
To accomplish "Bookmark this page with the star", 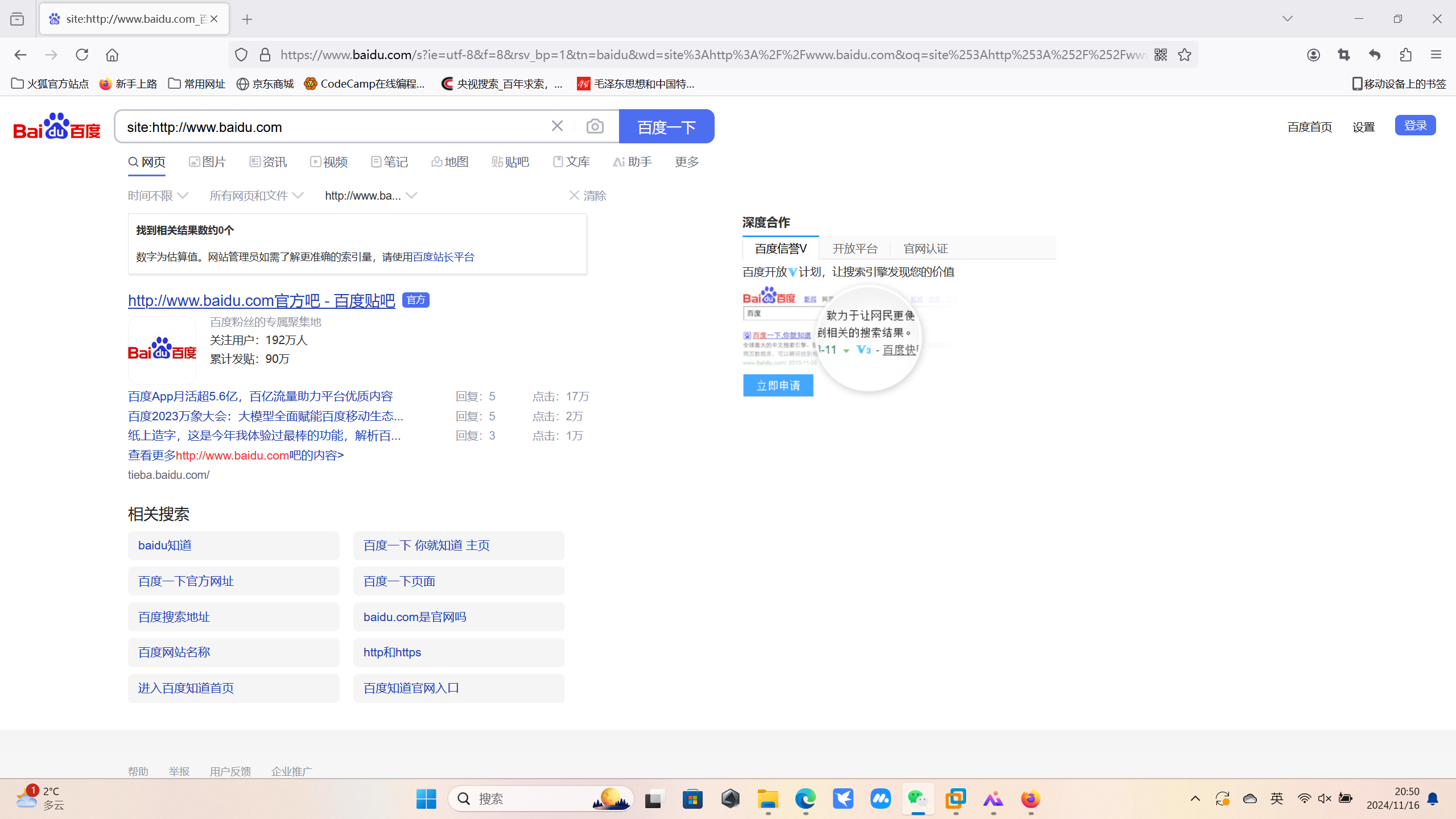I will pos(1185,55).
